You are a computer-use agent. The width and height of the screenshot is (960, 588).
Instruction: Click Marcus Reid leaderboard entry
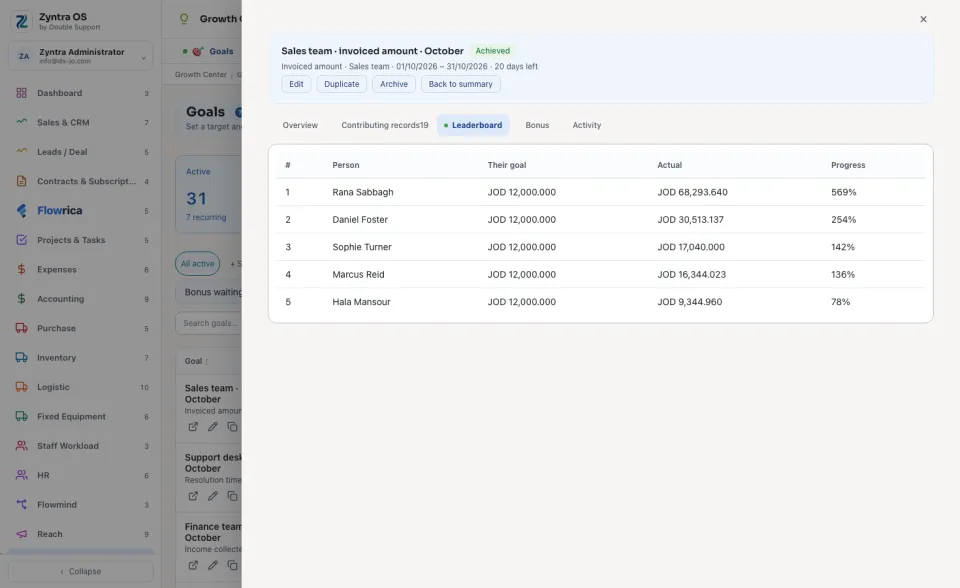coord(358,274)
